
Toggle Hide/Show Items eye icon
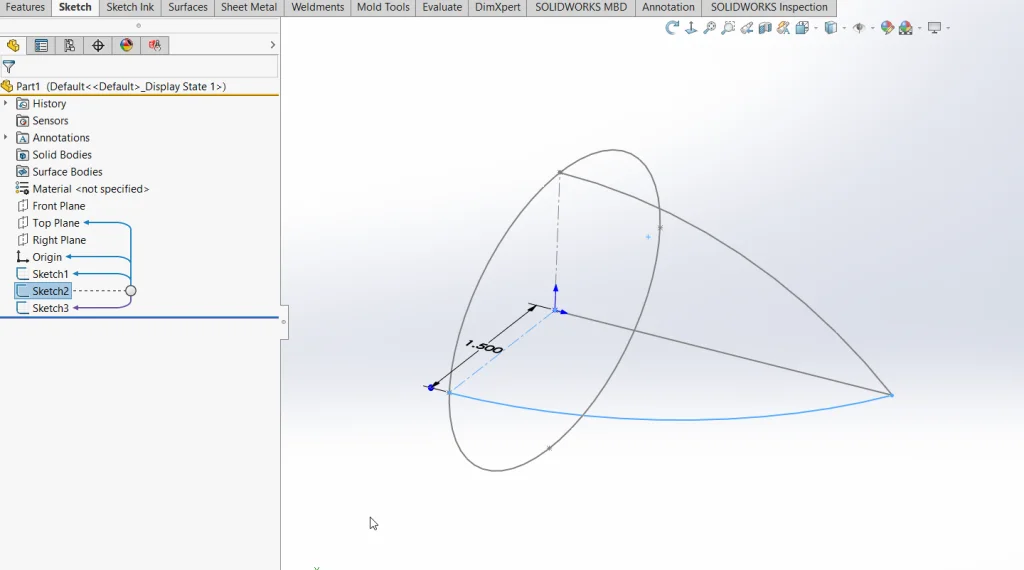click(859, 28)
